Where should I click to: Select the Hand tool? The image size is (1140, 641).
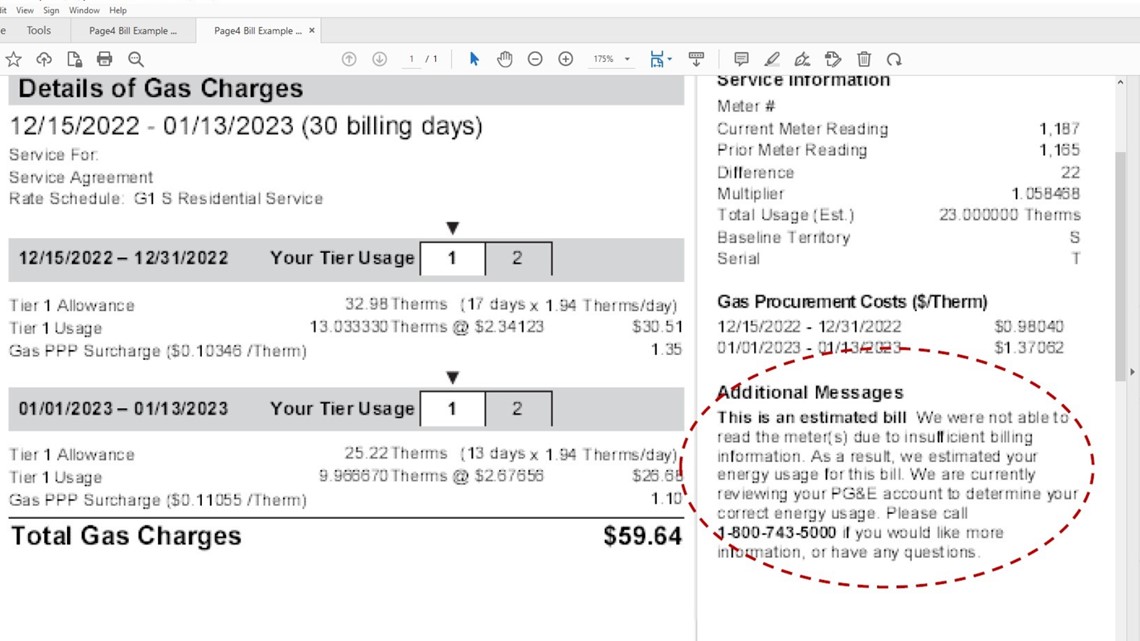point(505,59)
